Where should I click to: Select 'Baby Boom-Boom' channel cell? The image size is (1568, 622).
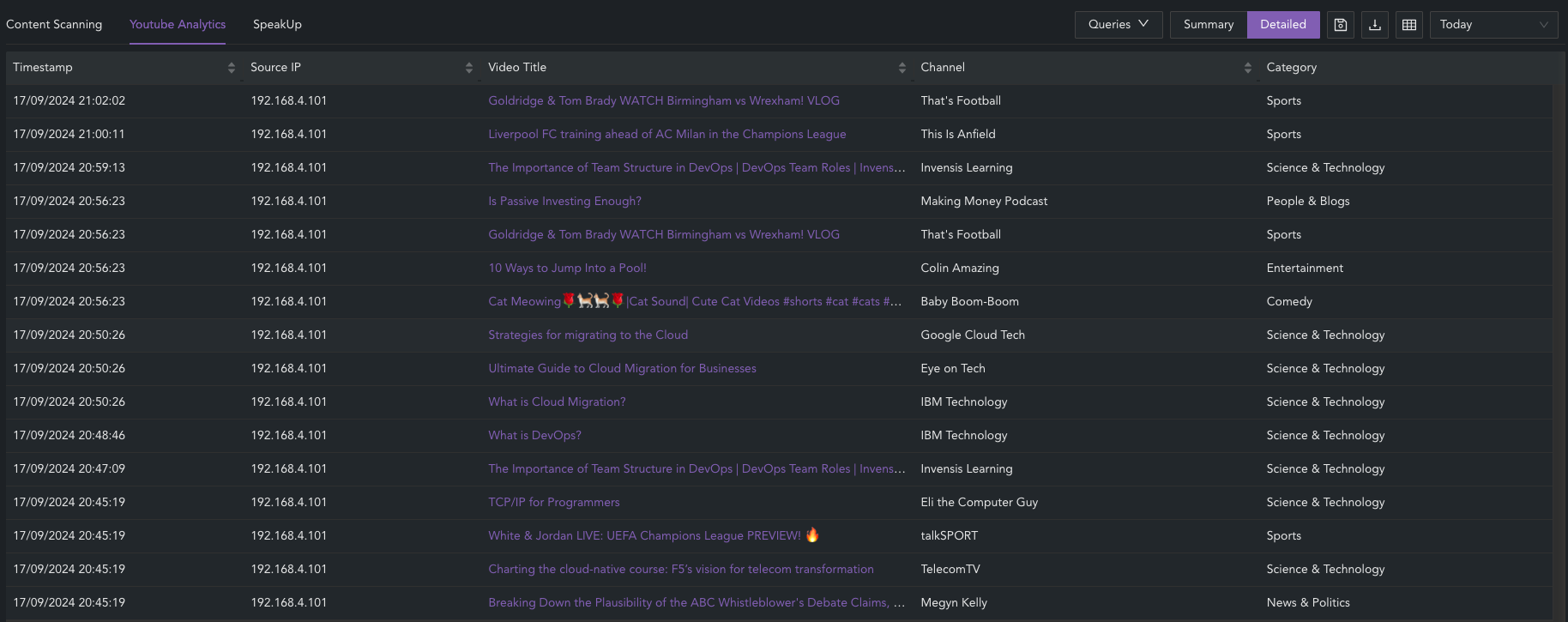(969, 301)
